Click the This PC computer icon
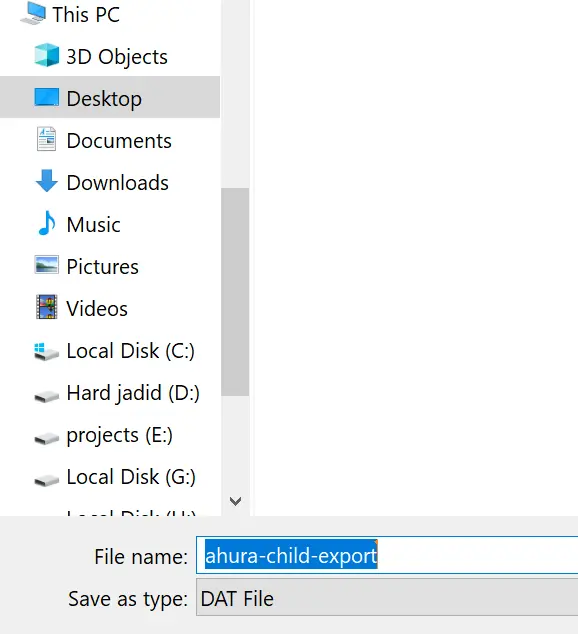This screenshot has height=634, width=578. point(33,13)
